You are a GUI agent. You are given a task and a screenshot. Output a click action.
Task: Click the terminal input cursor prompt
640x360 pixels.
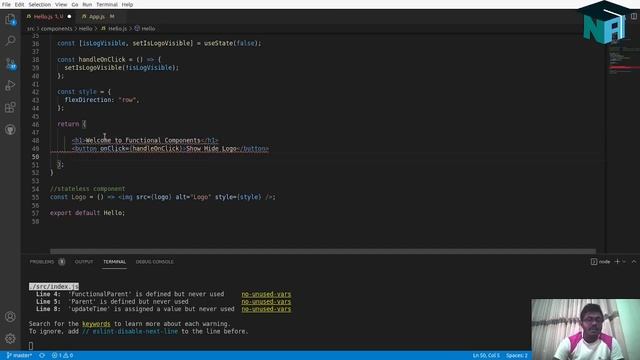tap(31, 346)
